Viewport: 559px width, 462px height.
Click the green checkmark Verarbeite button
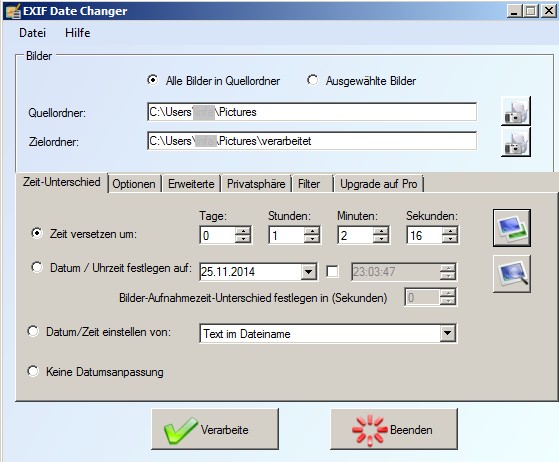click(215, 429)
